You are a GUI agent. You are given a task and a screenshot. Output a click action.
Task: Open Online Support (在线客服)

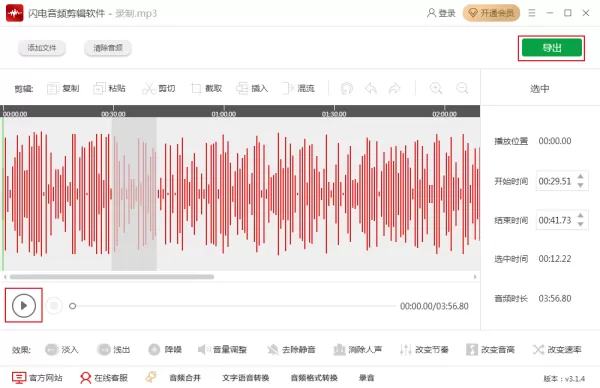pos(104,378)
